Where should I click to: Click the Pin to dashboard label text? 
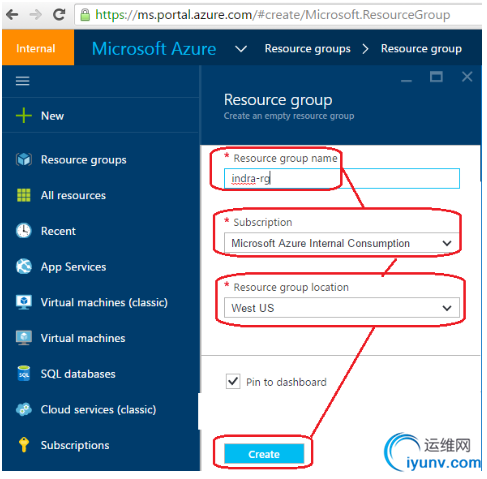(x=286, y=382)
